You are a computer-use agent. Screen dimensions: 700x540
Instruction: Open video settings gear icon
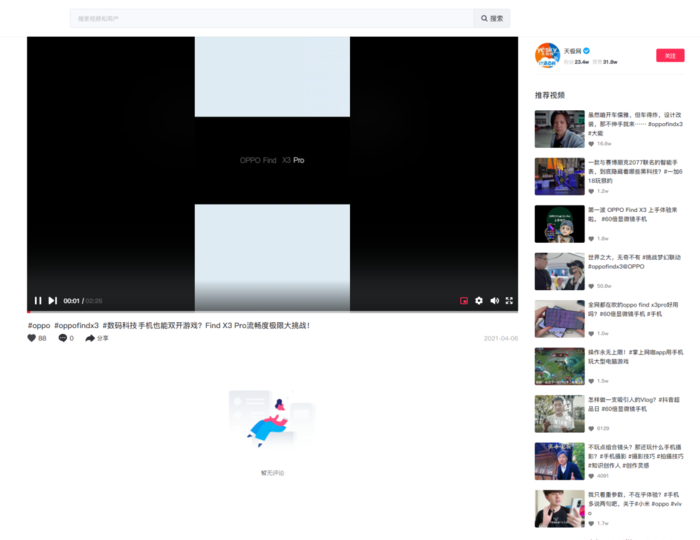(x=479, y=301)
